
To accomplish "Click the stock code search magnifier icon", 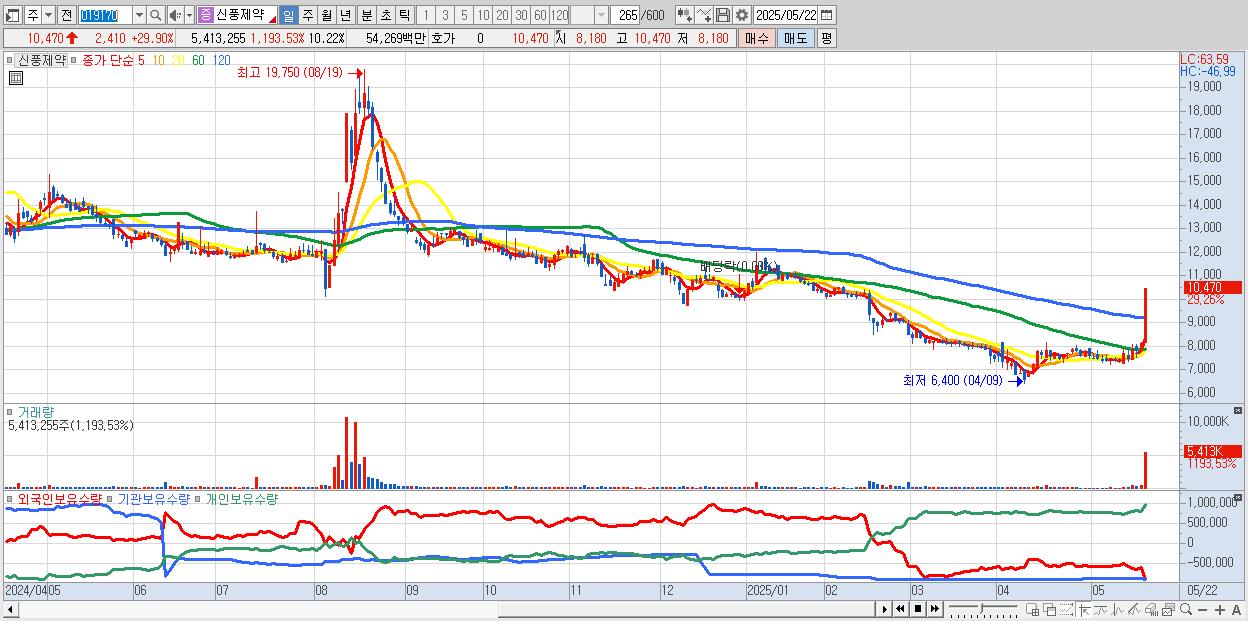I will click(156, 15).
